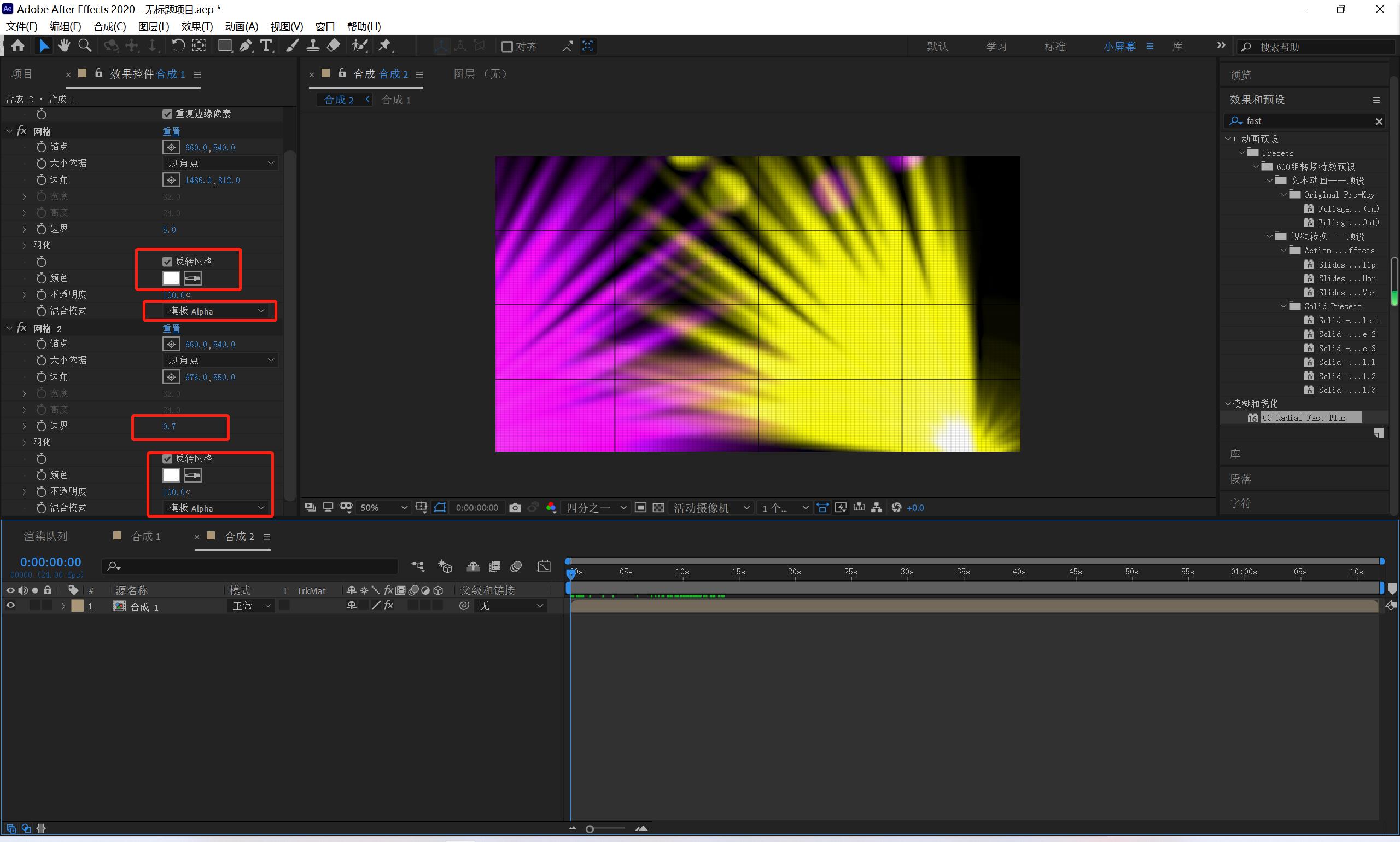Select the Type text tool
The image size is (1400, 842).
point(266,46)
